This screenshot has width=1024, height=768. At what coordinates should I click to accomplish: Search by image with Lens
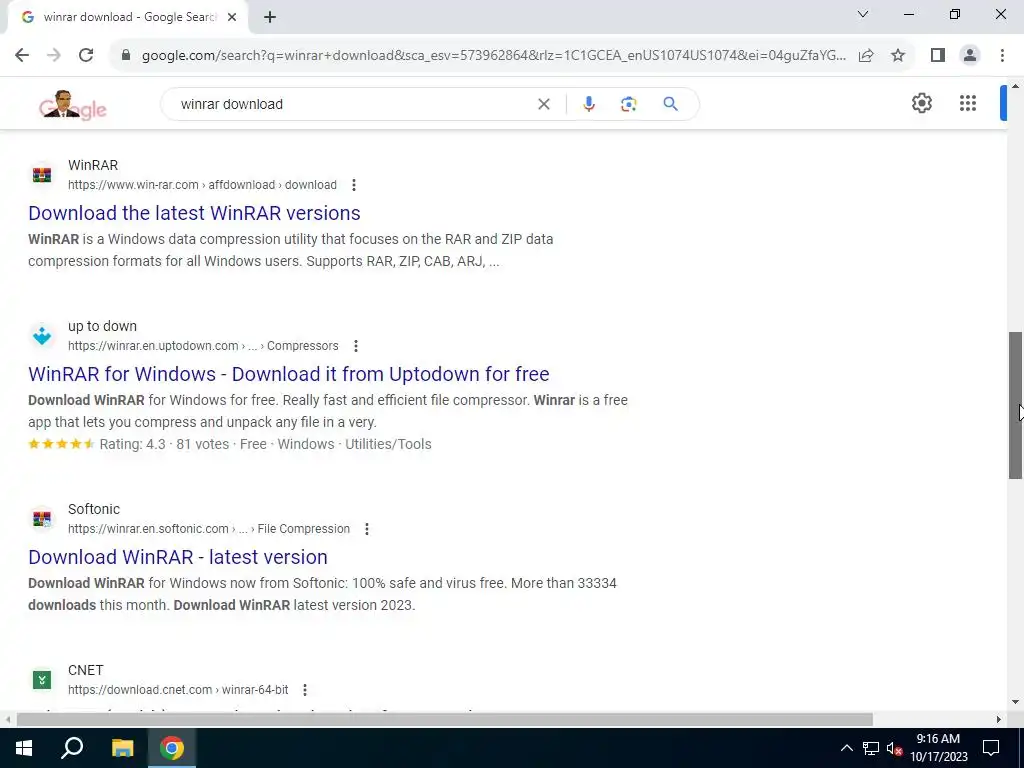[628, 104]
